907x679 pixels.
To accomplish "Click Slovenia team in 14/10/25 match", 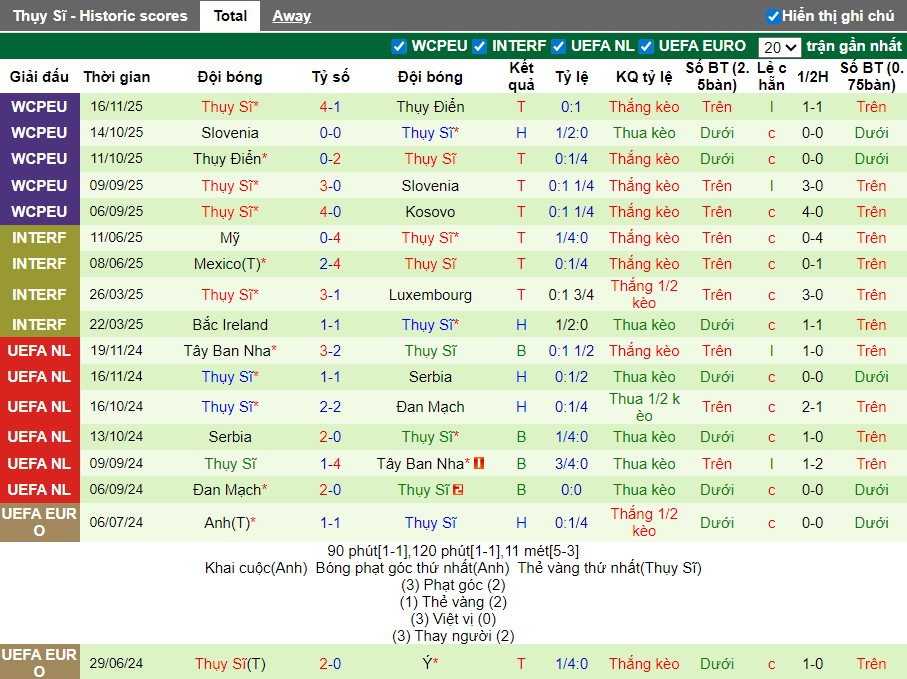I will (230, 133).
